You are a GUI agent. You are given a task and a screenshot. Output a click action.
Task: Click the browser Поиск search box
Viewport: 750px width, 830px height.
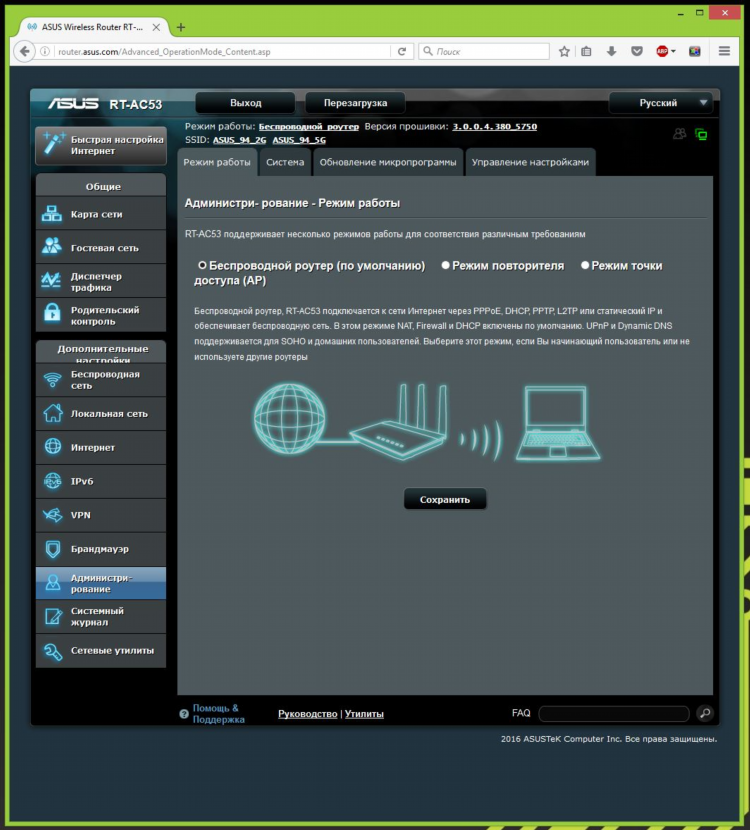pos(484,51)
